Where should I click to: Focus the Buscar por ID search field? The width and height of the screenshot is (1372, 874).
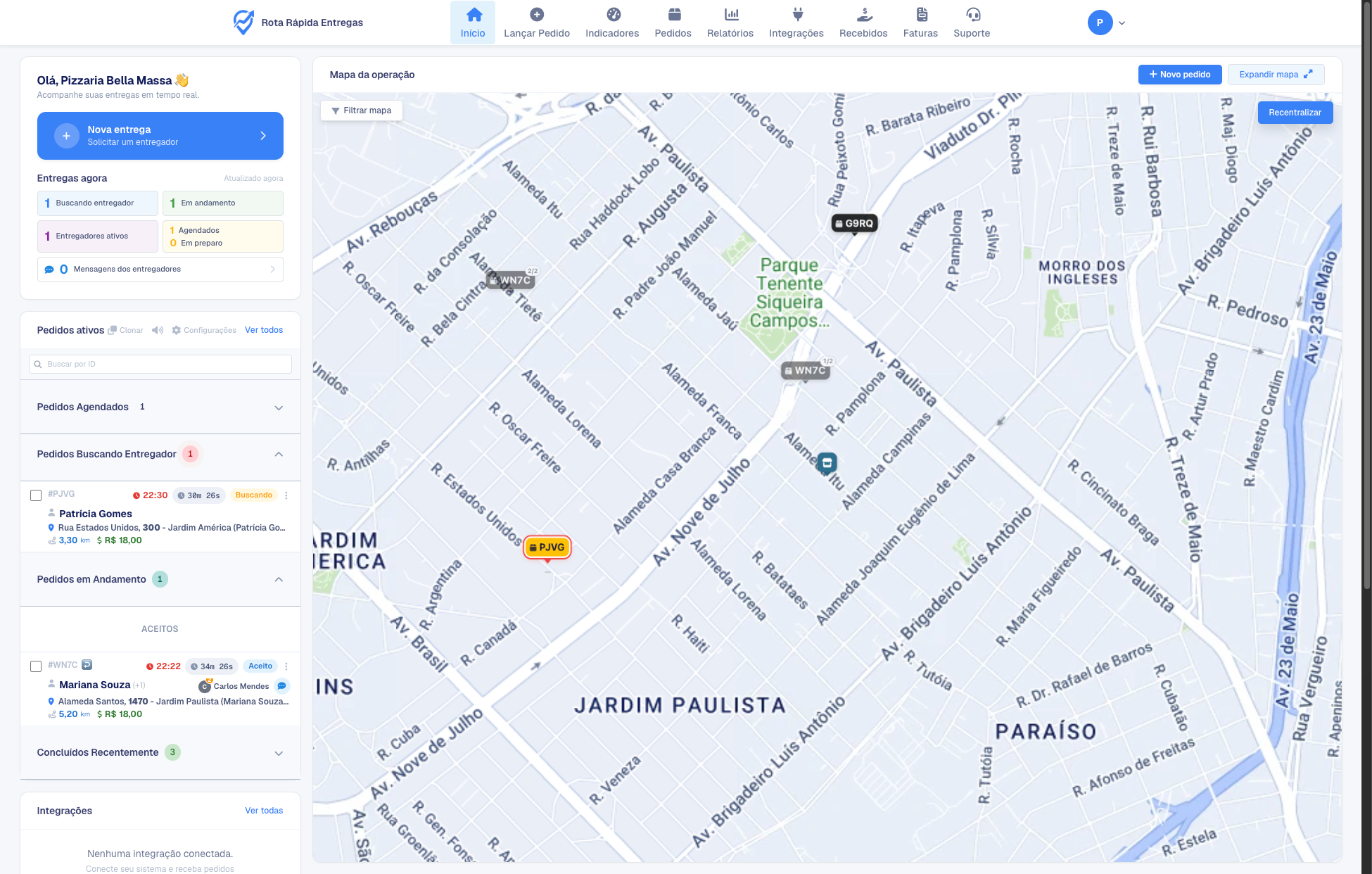[160, 364]
